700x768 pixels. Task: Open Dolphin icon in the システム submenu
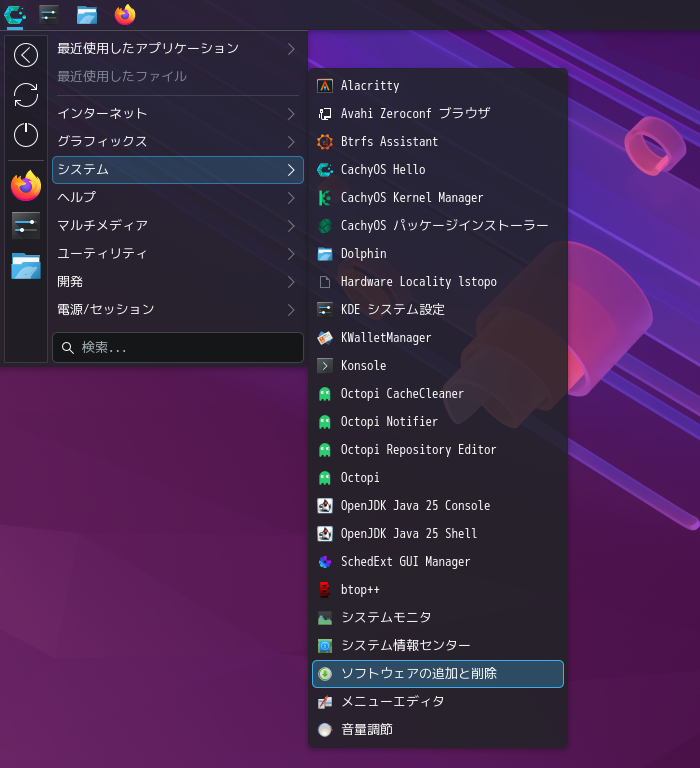325,254
